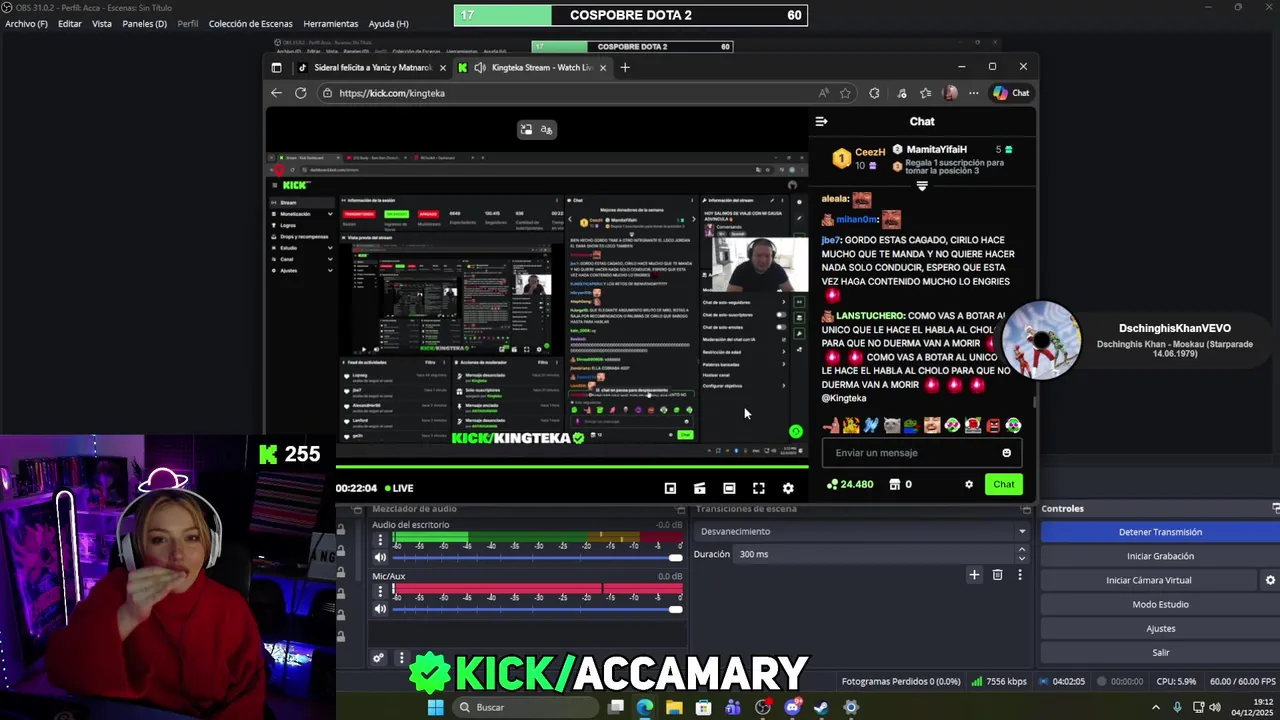Open the Kick chat store icon
The height and width of the screenshot is (720, 1280).
tap(894, 484)
